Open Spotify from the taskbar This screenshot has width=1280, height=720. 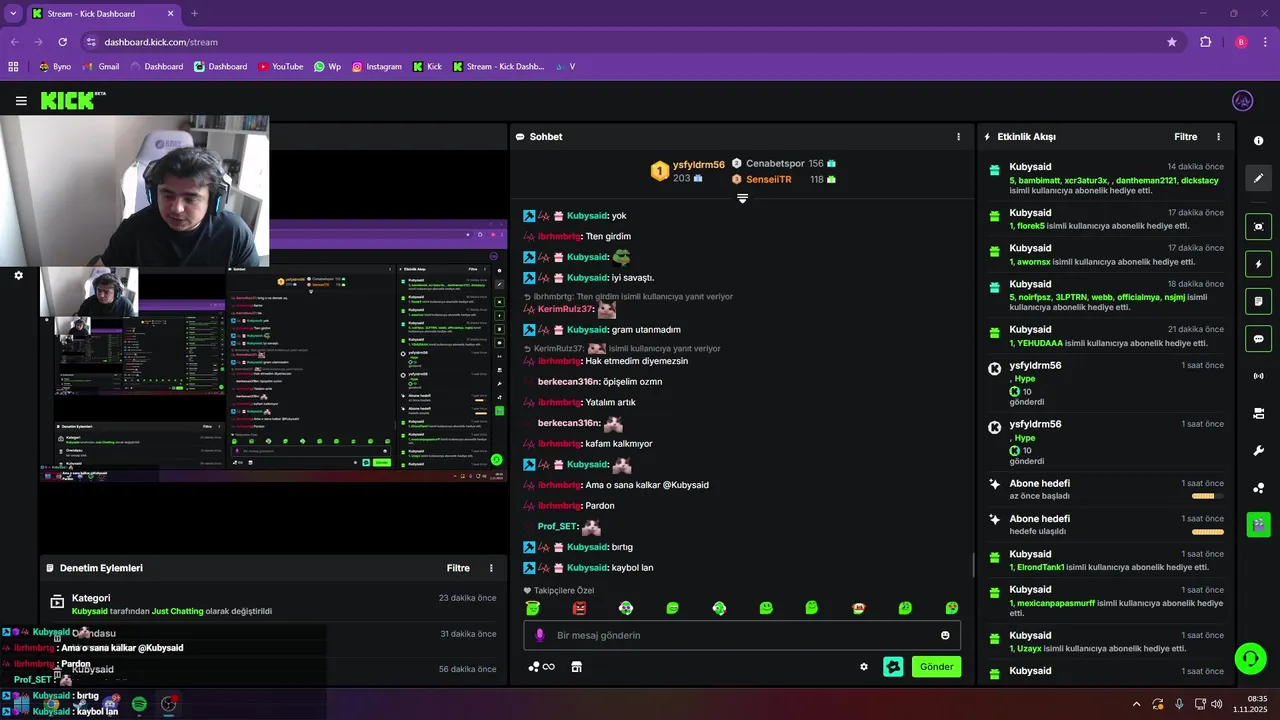coord(139,704)
